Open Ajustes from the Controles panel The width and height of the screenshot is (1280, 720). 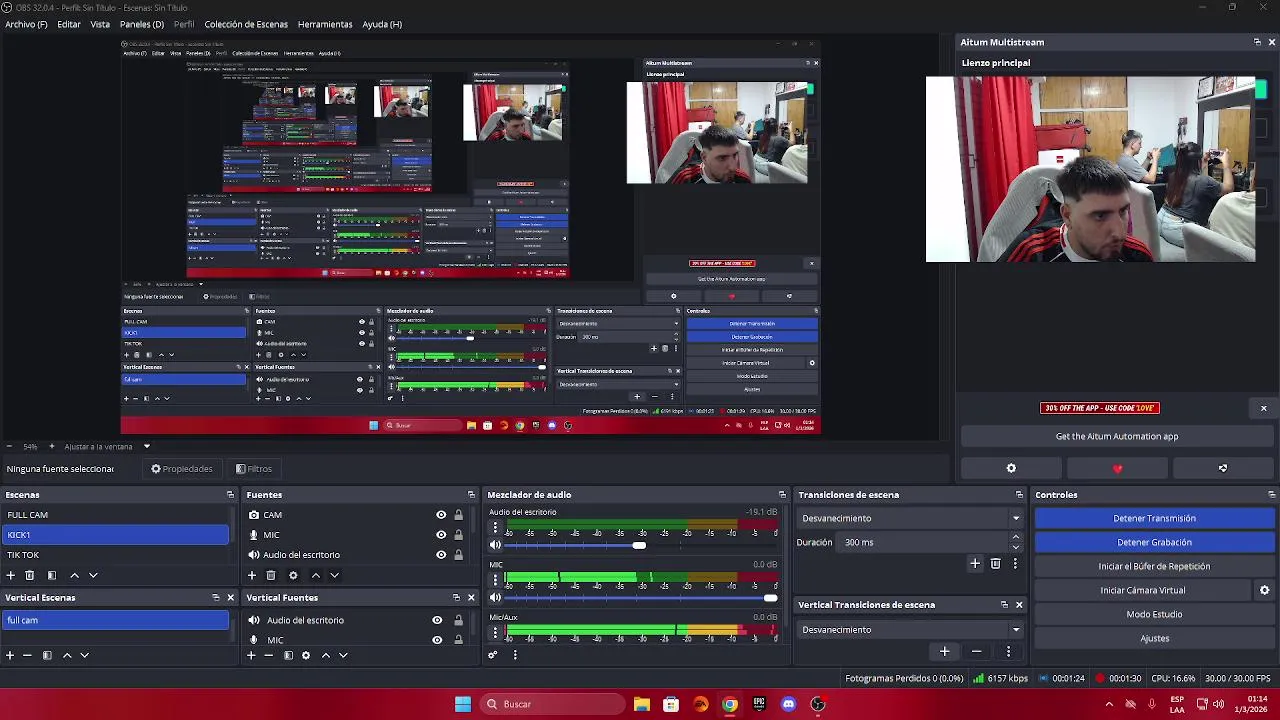tap(1154, 638)
